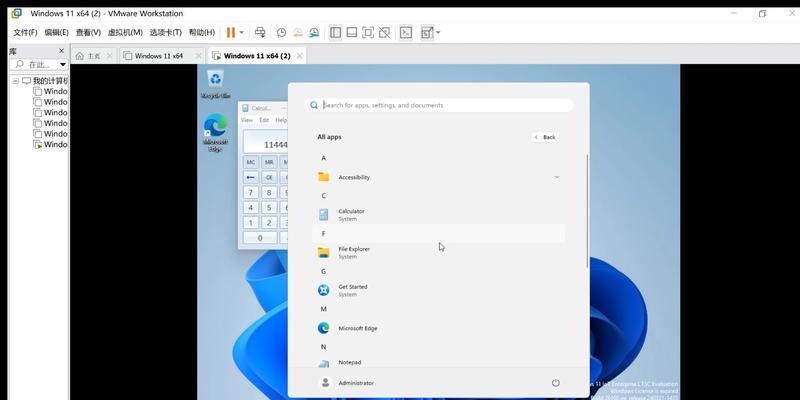Click the stretch guest display icon
Image resolution: width=800 pixels, height=400 pixels.
tap(426, 33)
